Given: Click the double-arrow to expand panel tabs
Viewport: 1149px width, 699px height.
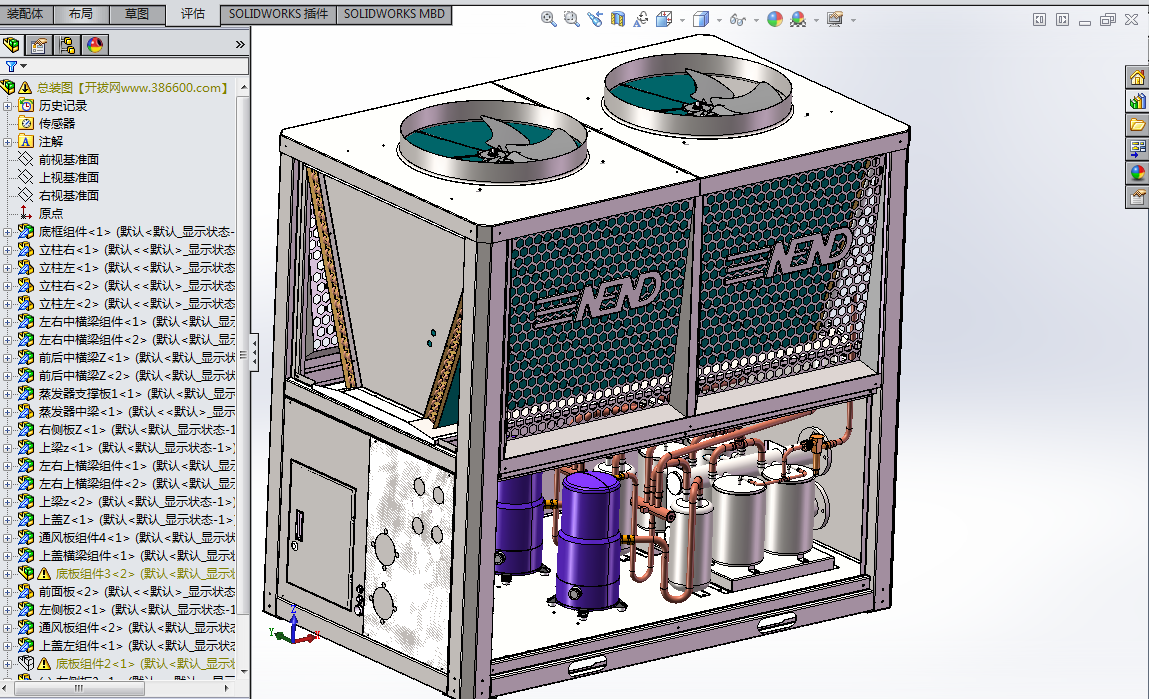Looking at the screenshot, I should [240, 45].
